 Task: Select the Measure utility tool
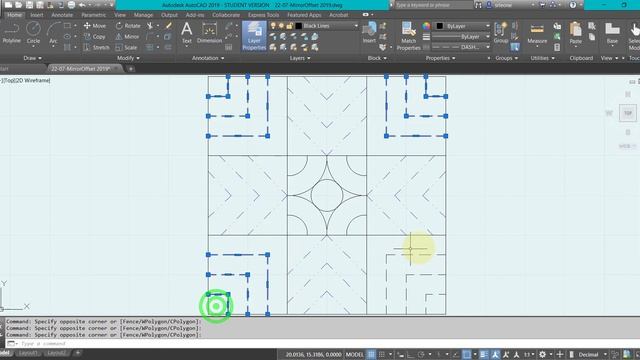tap(537, 33)
